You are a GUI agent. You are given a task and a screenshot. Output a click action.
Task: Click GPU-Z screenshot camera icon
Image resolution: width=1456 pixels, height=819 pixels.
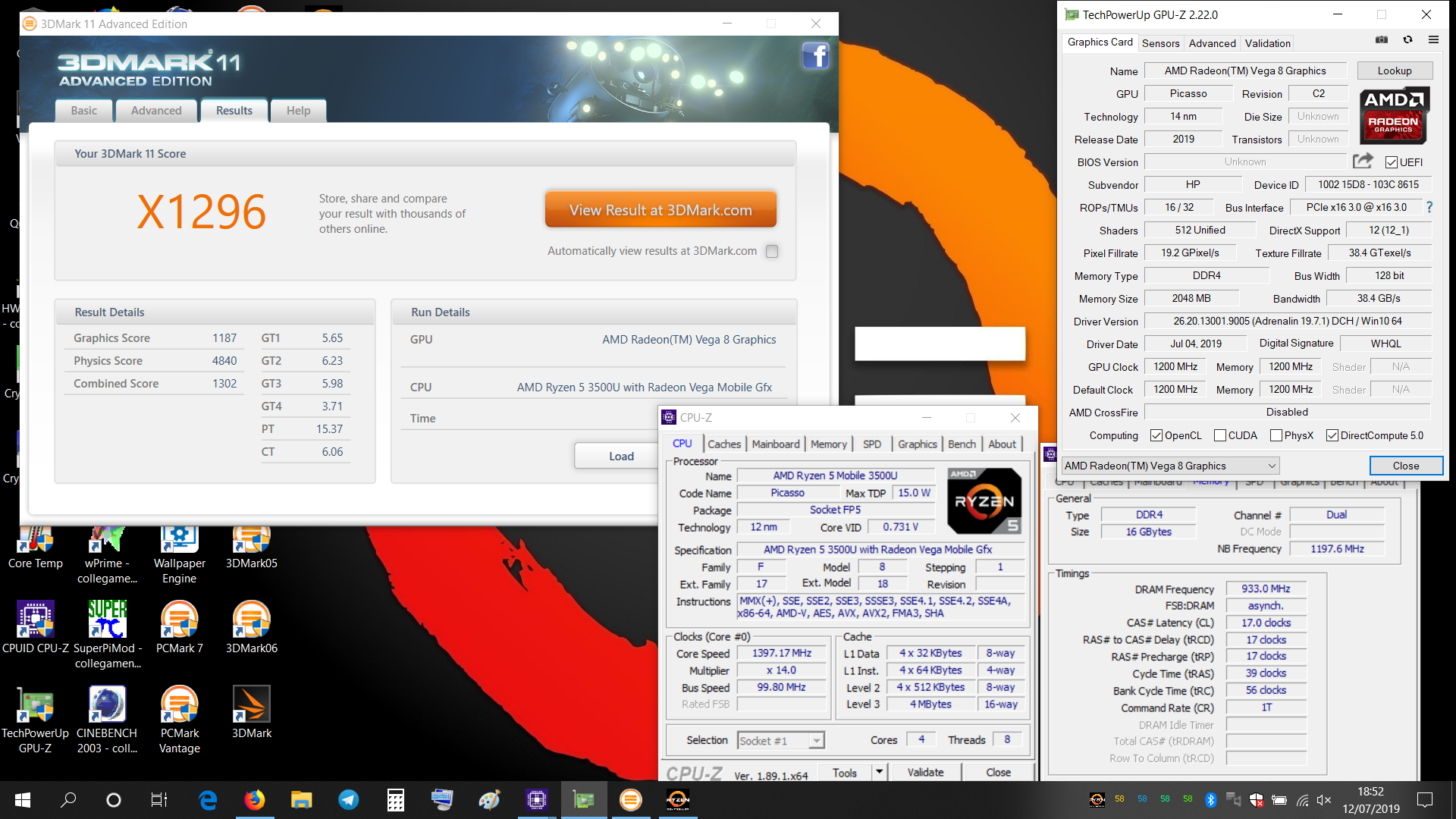point(1382,40)
